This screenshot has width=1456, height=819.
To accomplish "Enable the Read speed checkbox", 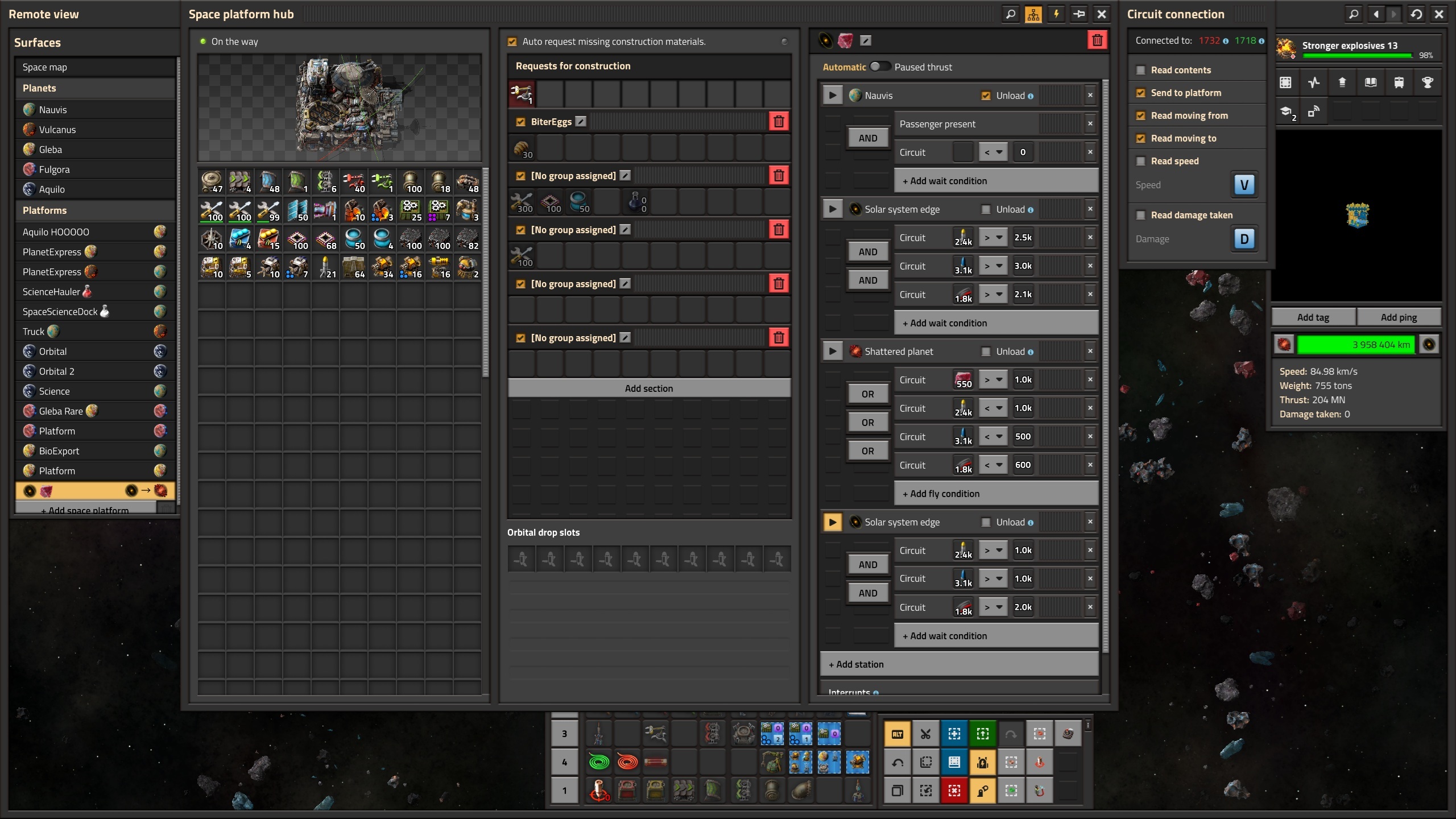I will (1140, 161).
